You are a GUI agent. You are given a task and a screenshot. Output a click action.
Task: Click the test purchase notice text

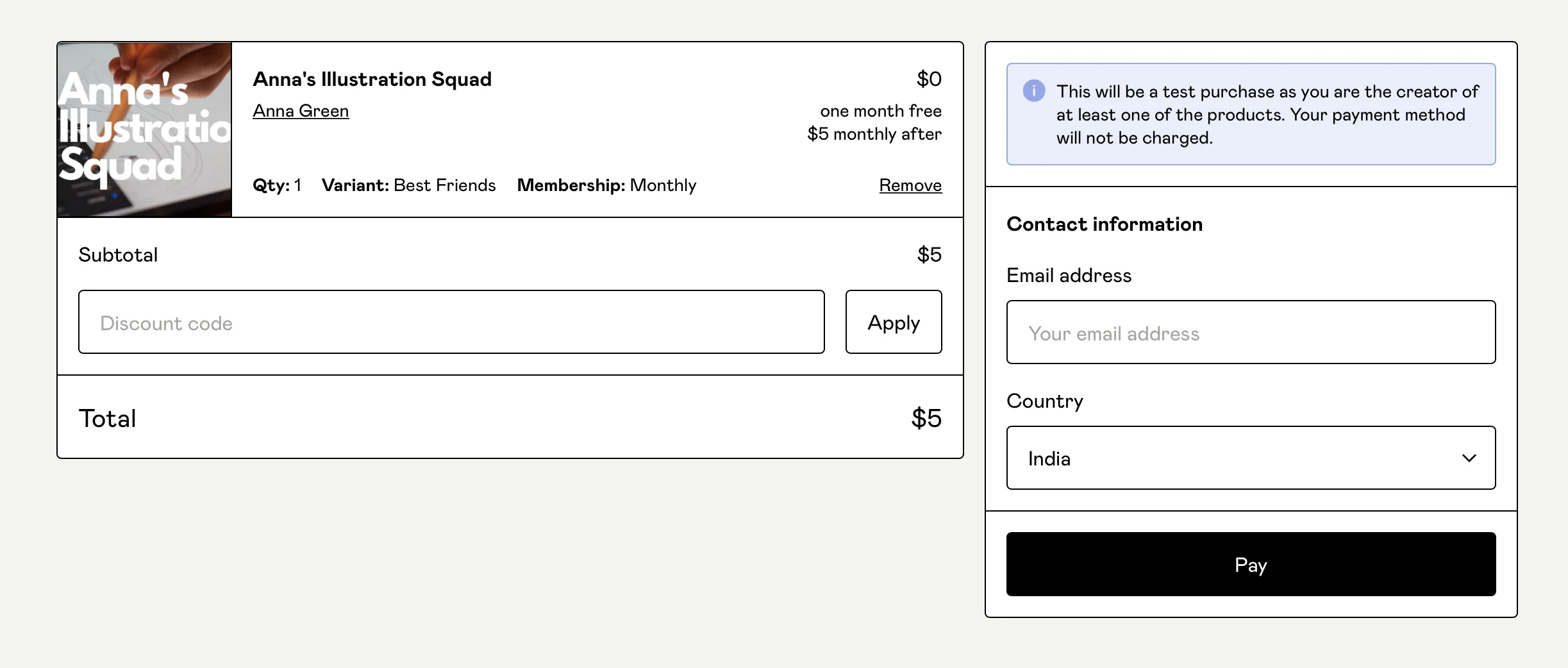coord(1266,115)
